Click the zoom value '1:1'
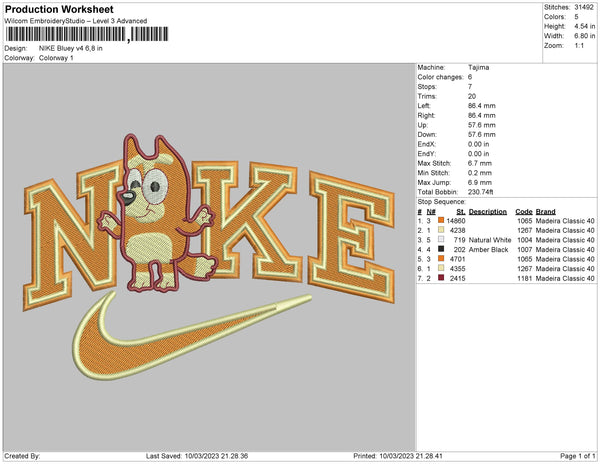 [579, 46]
